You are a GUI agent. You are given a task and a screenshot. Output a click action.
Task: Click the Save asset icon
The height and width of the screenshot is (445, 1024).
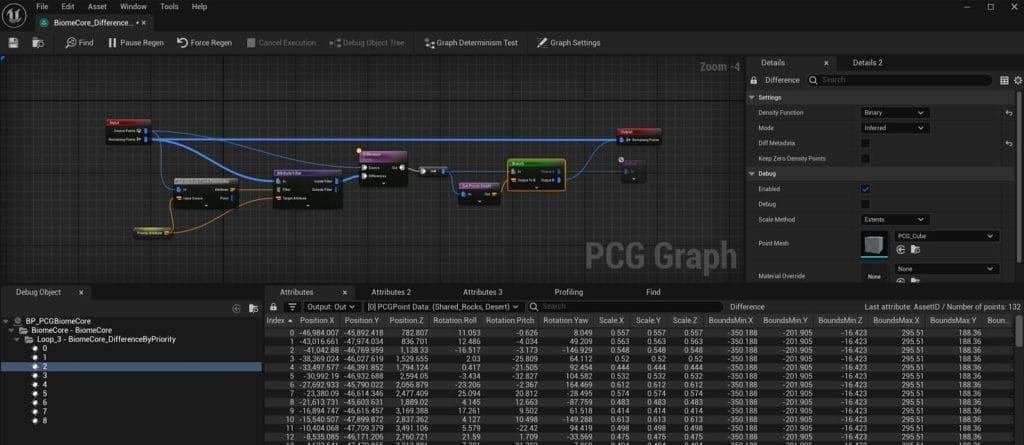tap(14, 43)
